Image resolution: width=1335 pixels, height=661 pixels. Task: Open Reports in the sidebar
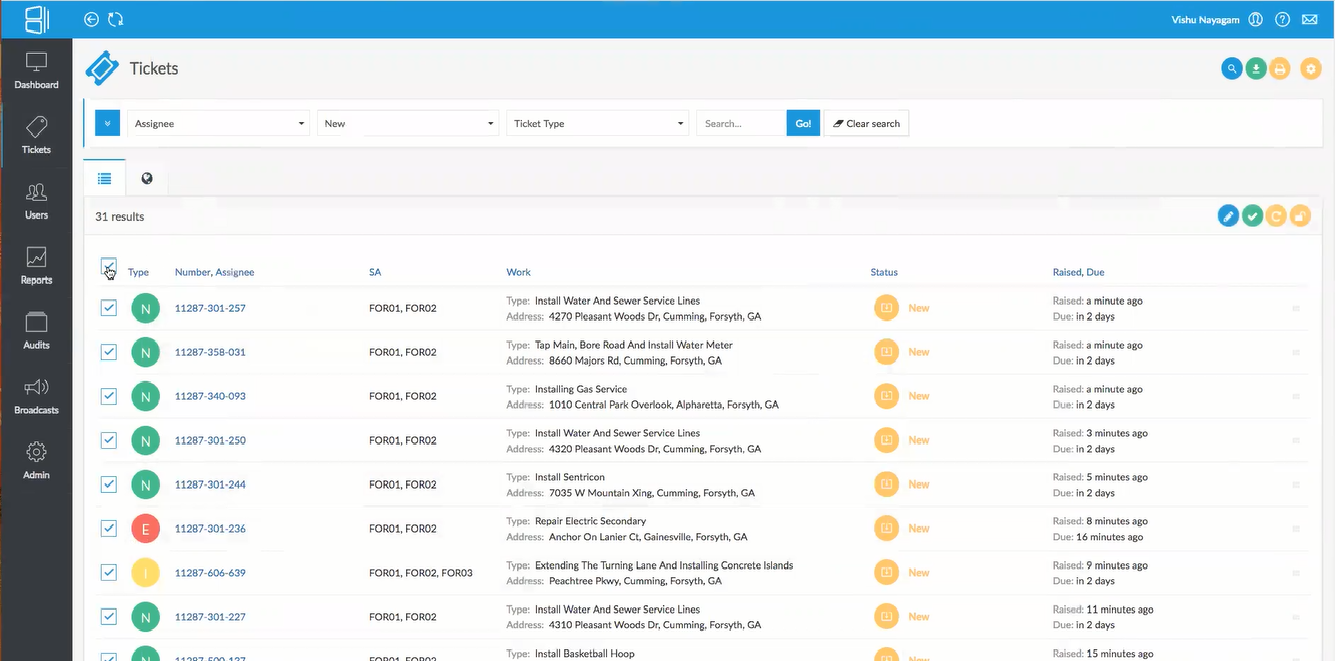pyautogui.click(x=36, y=266)
